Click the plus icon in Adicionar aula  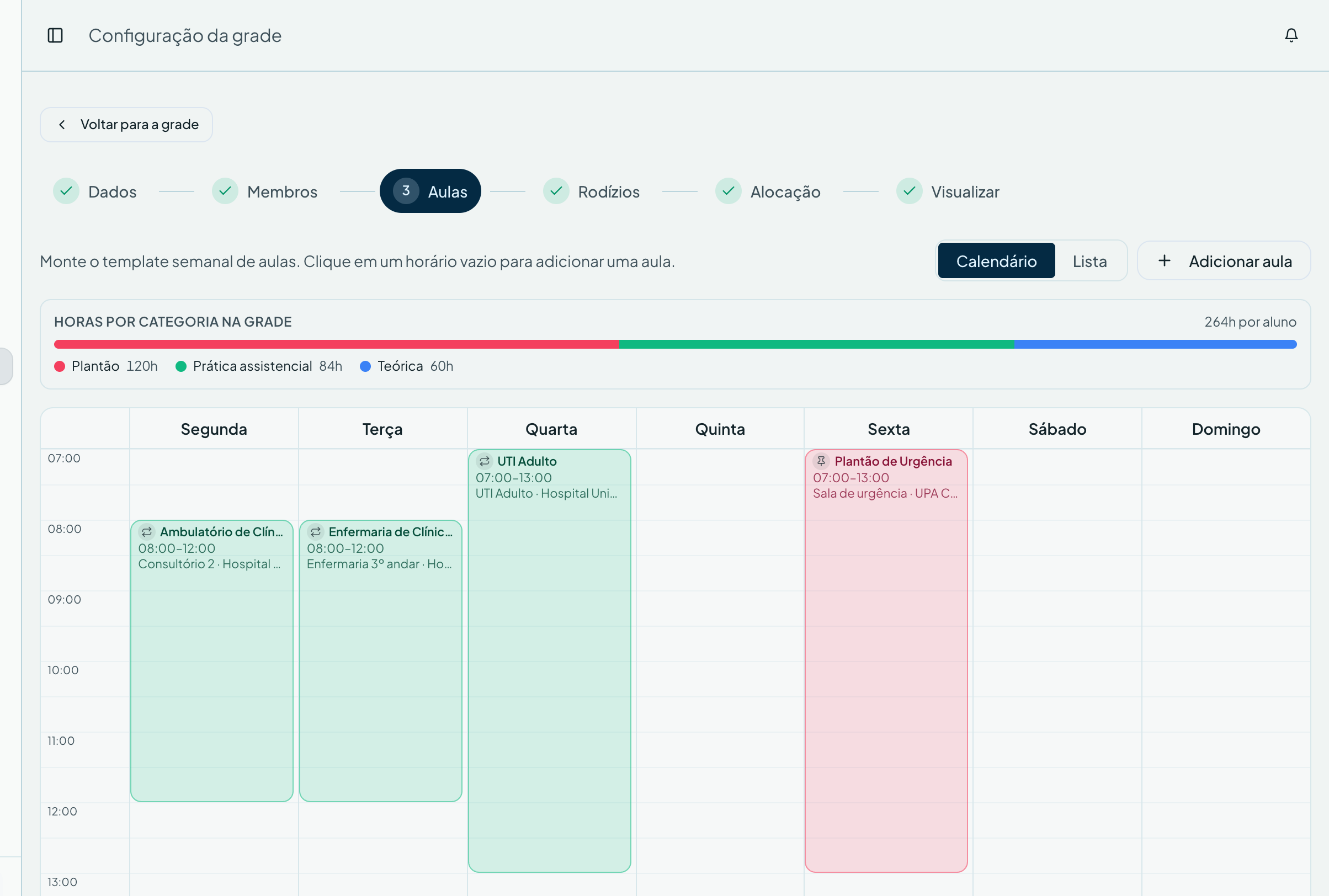click(1165, 261)
